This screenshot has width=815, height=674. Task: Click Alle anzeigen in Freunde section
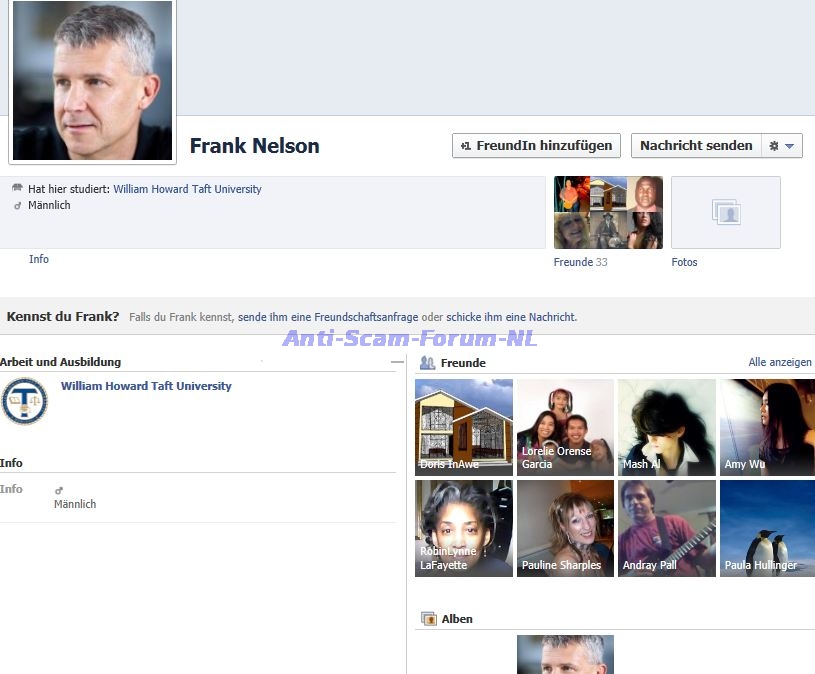(x=780, y=362)
